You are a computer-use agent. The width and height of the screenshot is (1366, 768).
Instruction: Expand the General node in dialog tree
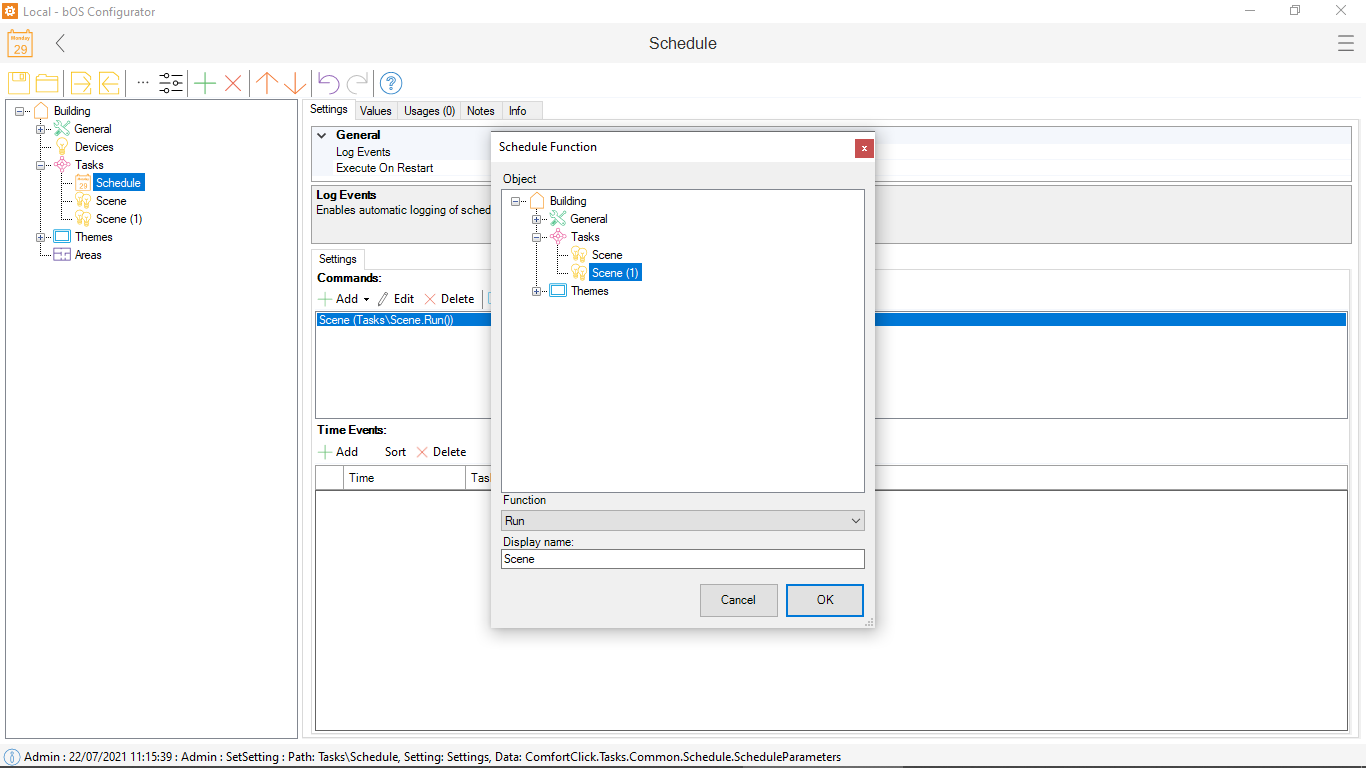[537, 219]
